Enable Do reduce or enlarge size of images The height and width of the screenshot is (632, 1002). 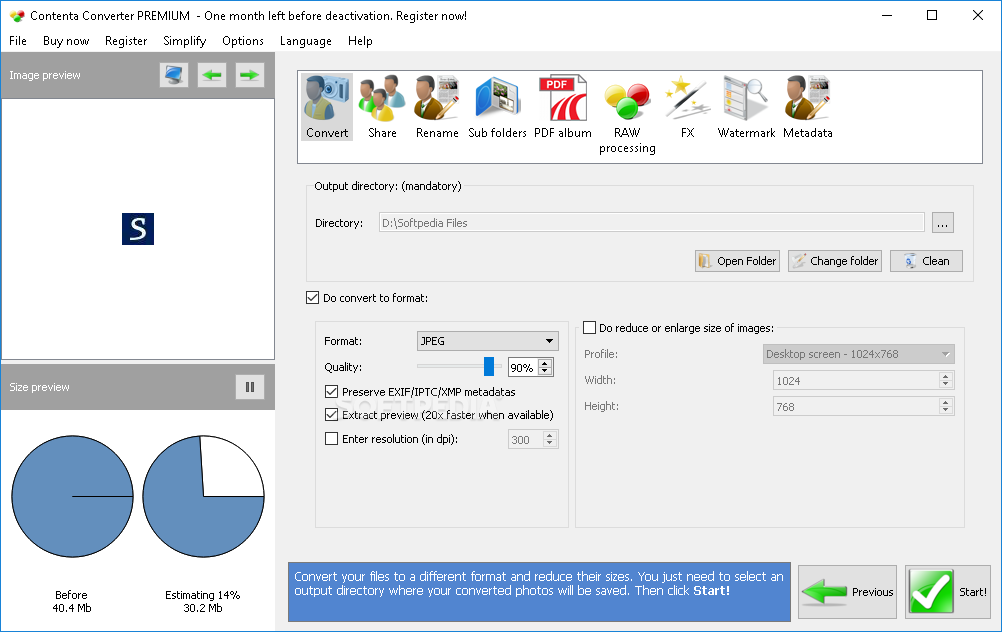[x=589, y=328]
